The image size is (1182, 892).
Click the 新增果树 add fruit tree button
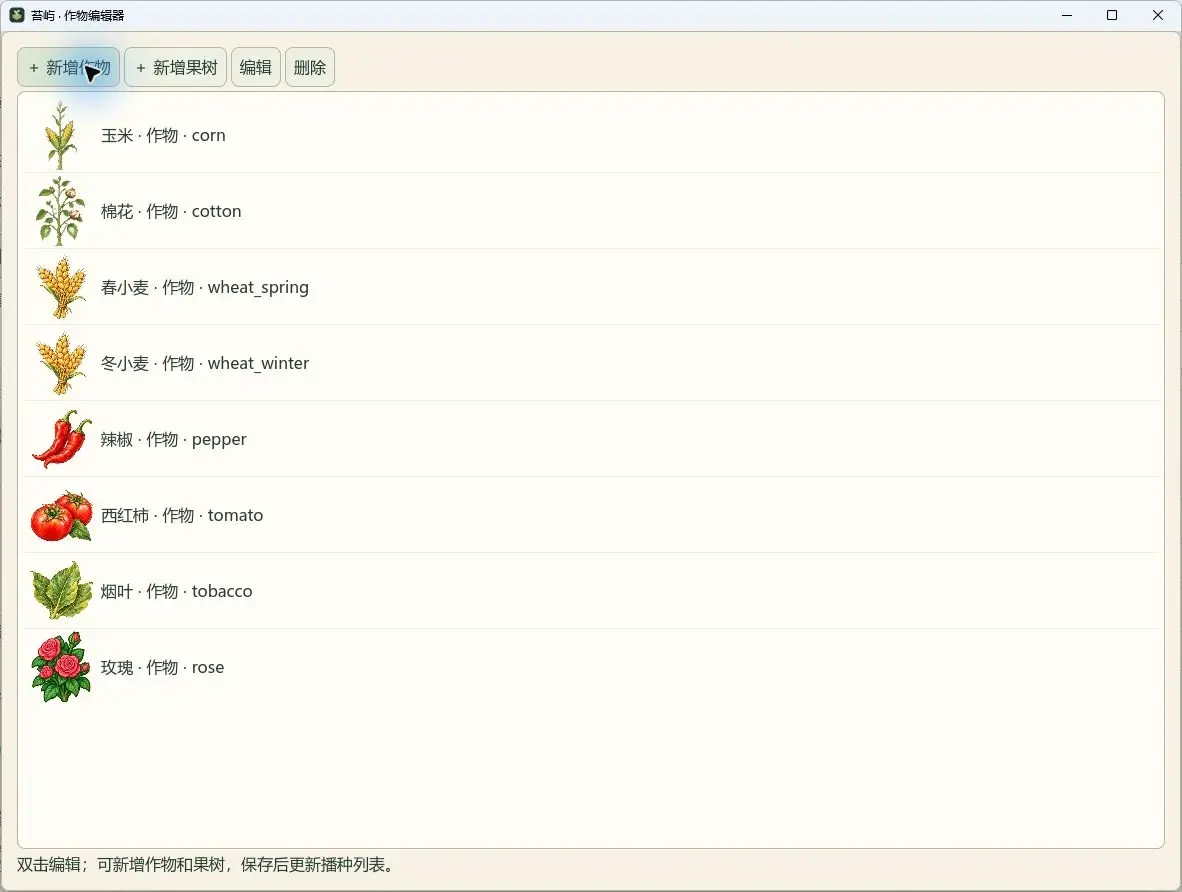pyautogui.click(x=176, y=68)
